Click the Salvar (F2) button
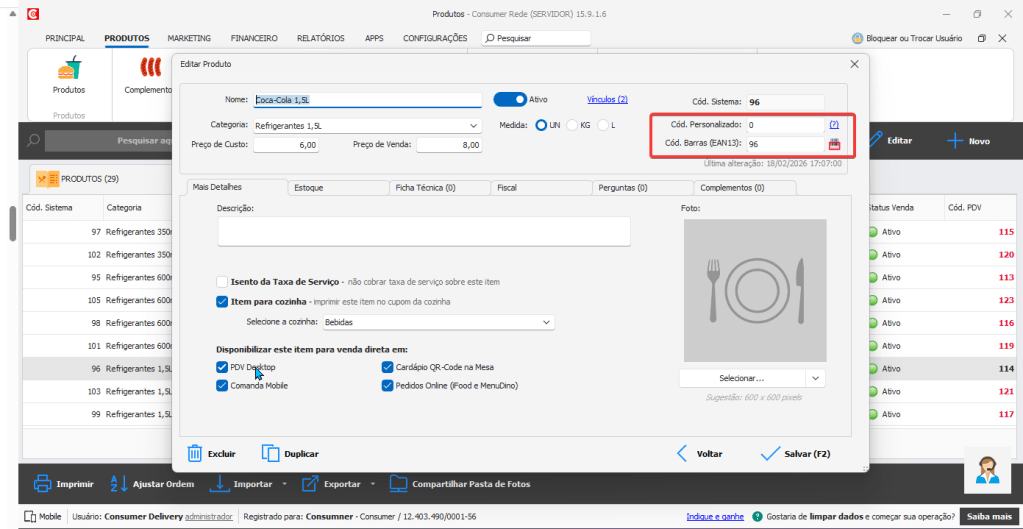This screenshot has height=529, width=1023. [794, 453]
